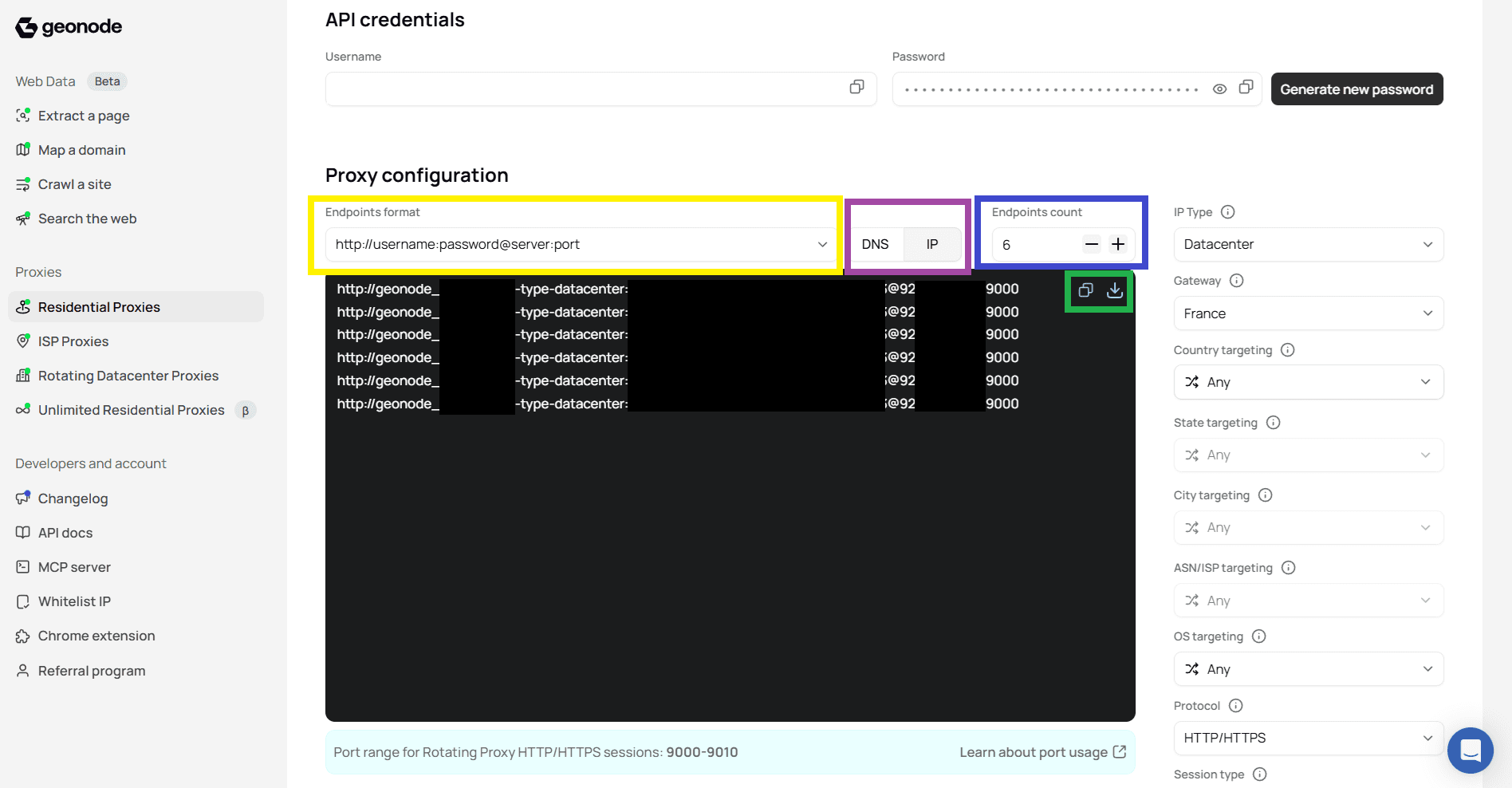Open the Gateway dropdown showing France

[1309, 313]
